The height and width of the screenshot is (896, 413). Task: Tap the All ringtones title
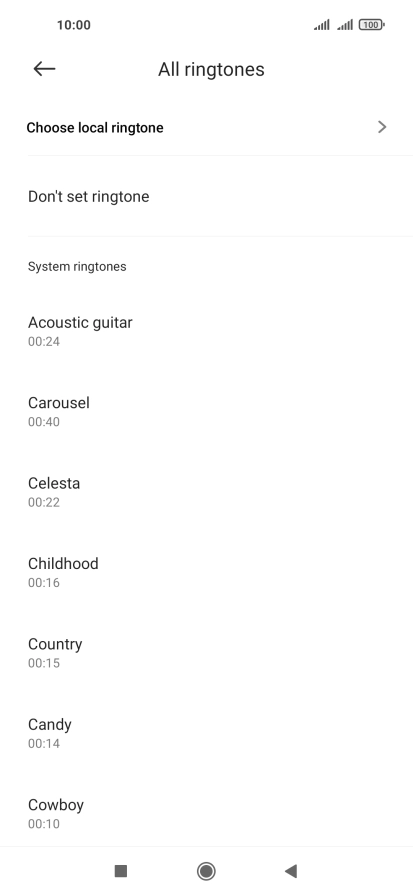[211, 69]
